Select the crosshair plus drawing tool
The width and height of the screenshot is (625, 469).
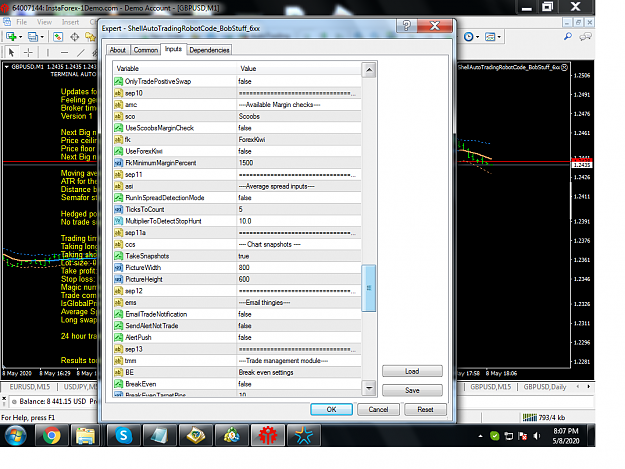coord(28,52)
